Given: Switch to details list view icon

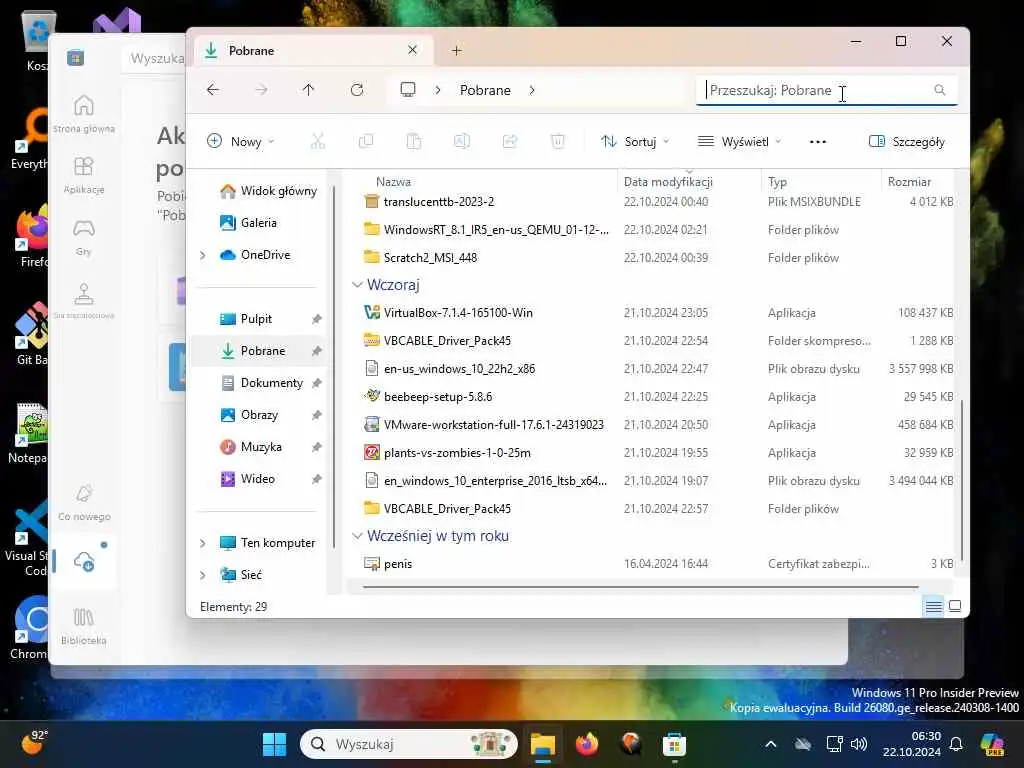Looking at the screenshot, I should (933, 607).
